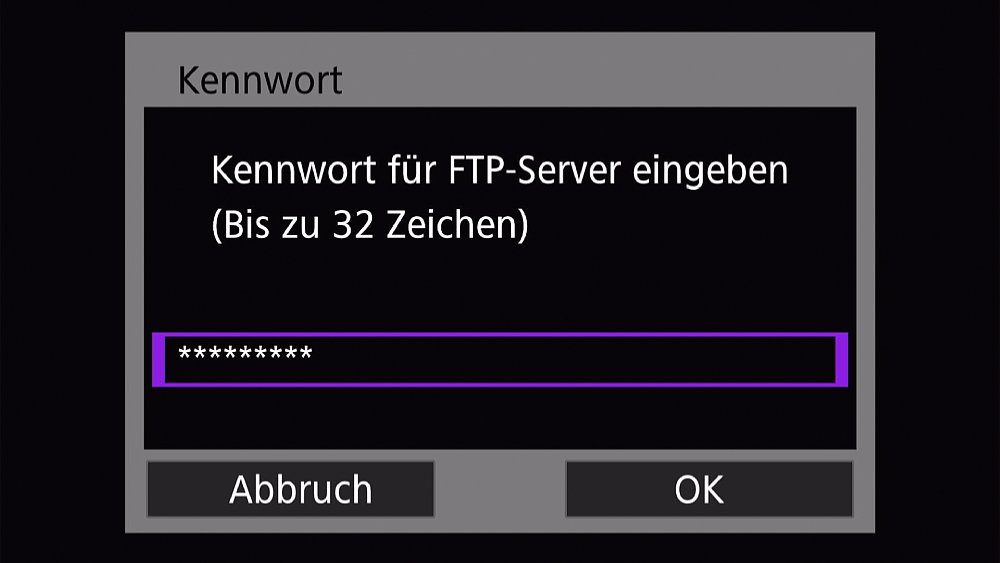Click the purple left edge of the password field
The width and height of the screenshot is (1000, 563).
(159, 360)
